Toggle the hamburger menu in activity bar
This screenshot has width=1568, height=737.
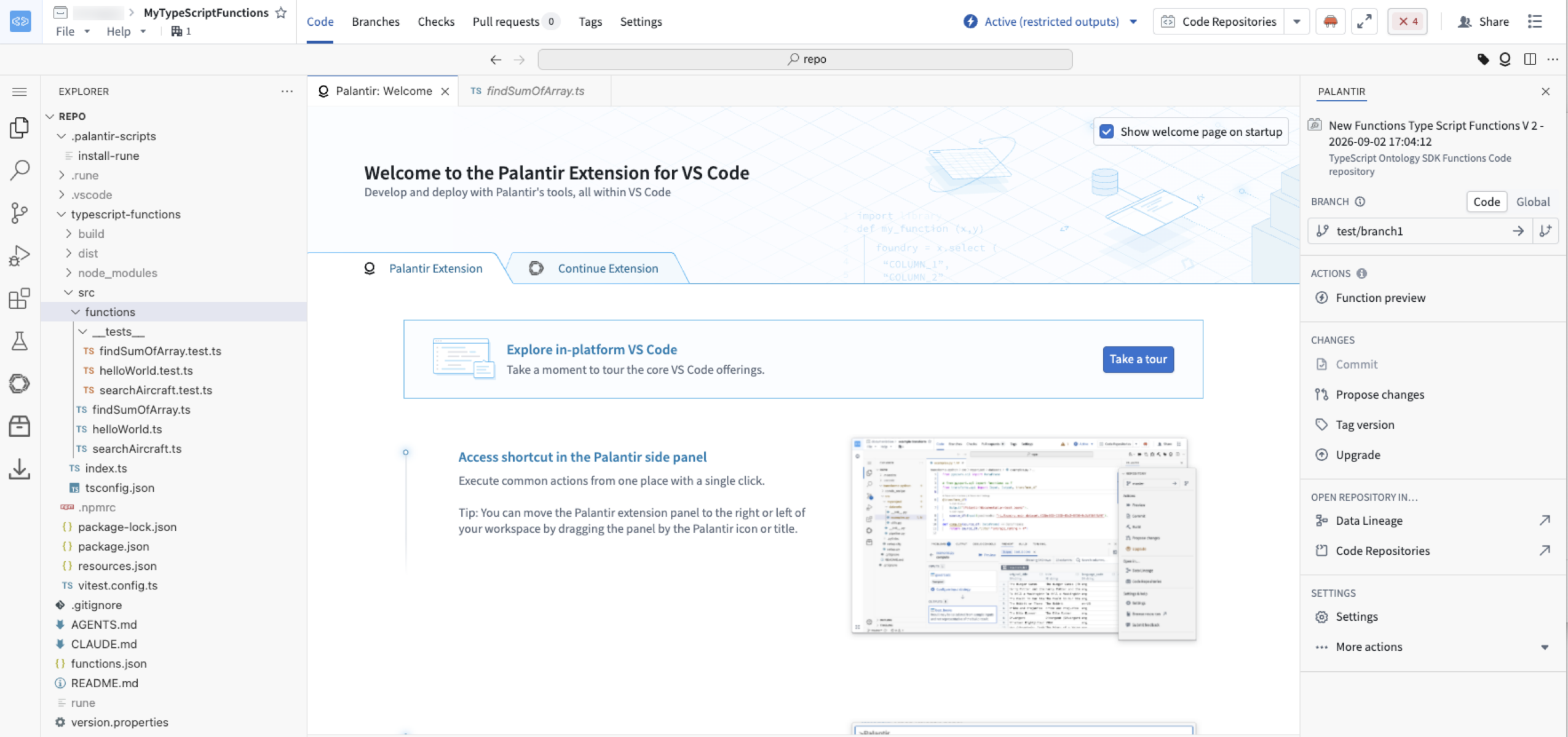tap(20, 92)
